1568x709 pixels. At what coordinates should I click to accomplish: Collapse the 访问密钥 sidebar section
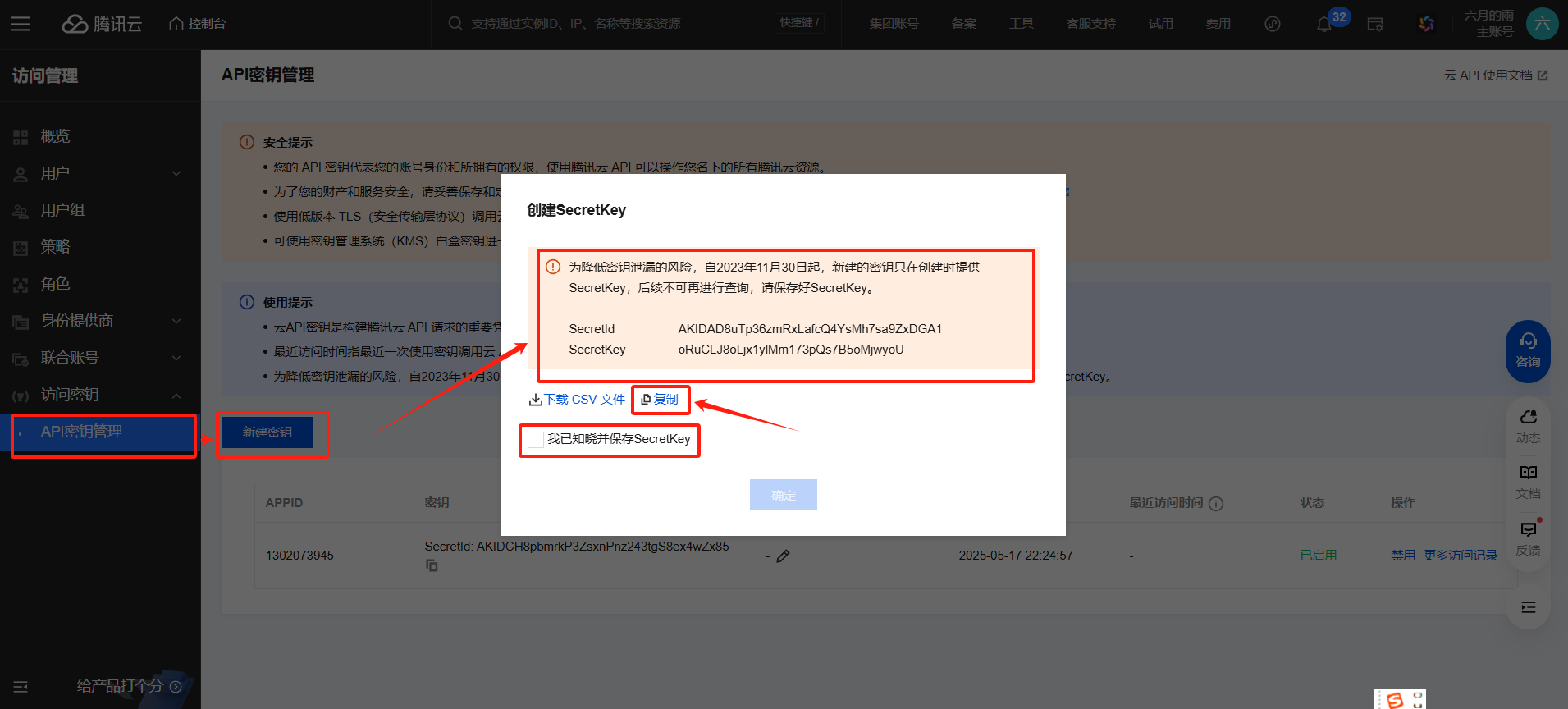click(x=100, y=395)
